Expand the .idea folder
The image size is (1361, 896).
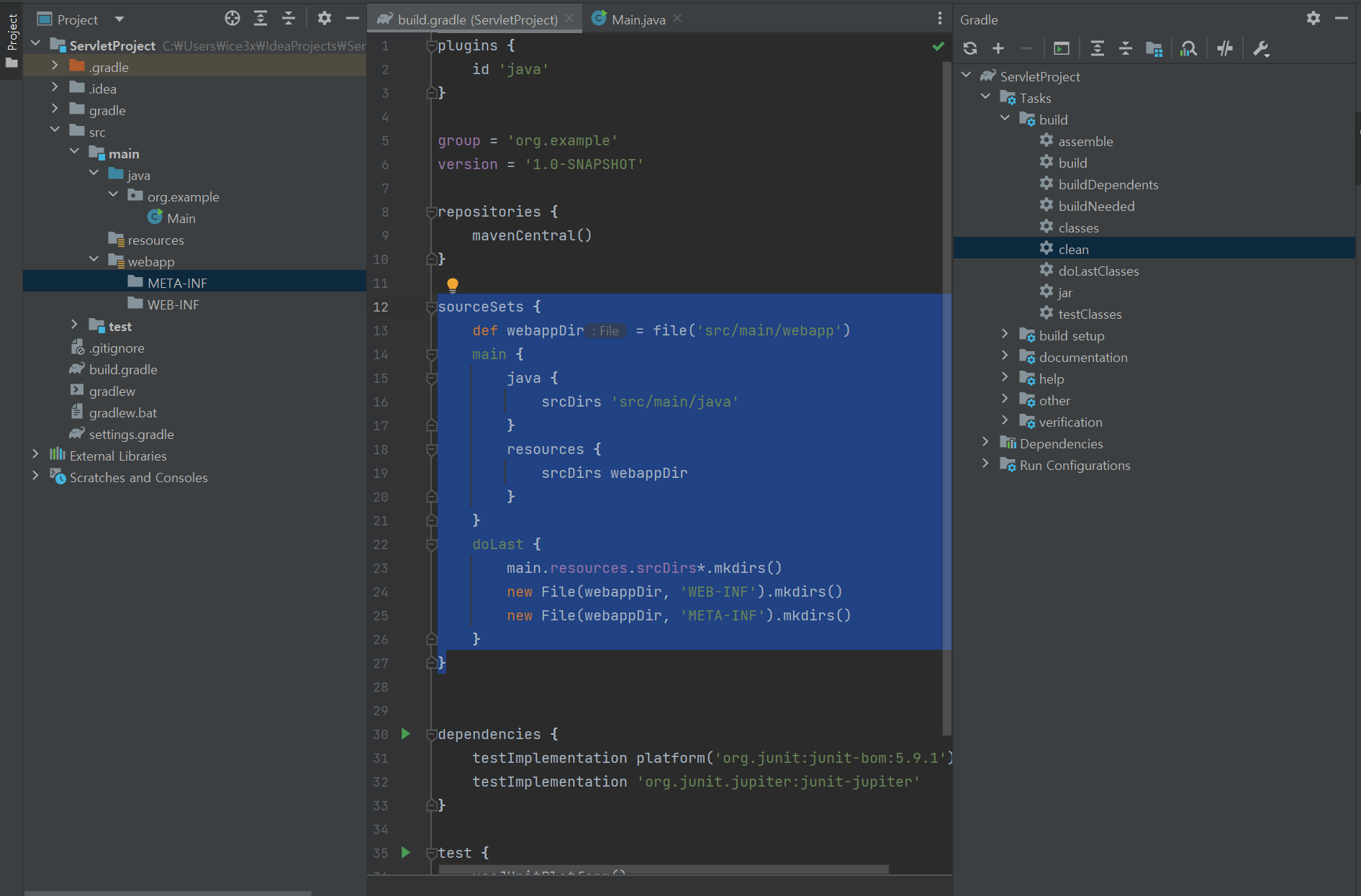click(x=55, y=87)
